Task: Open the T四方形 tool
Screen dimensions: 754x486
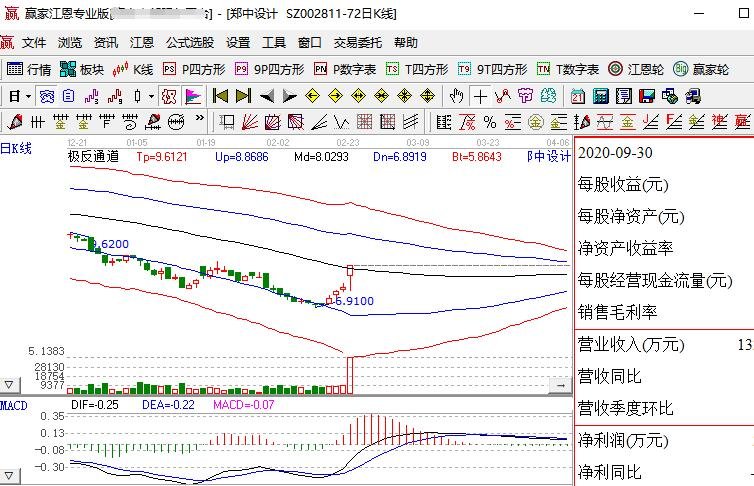Action: coord(417,70)
